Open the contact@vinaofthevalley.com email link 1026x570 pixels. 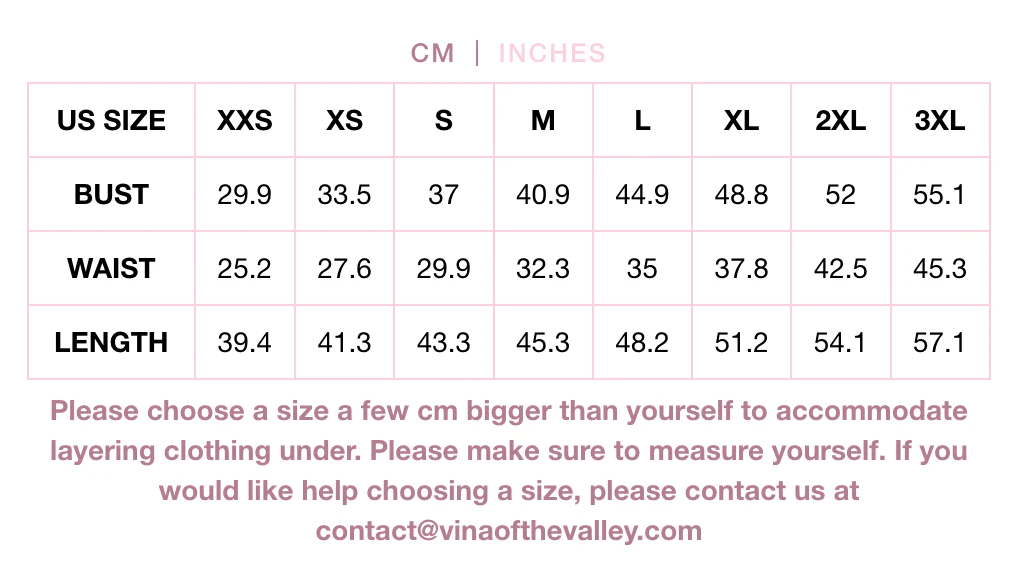[x=508, y=530]
